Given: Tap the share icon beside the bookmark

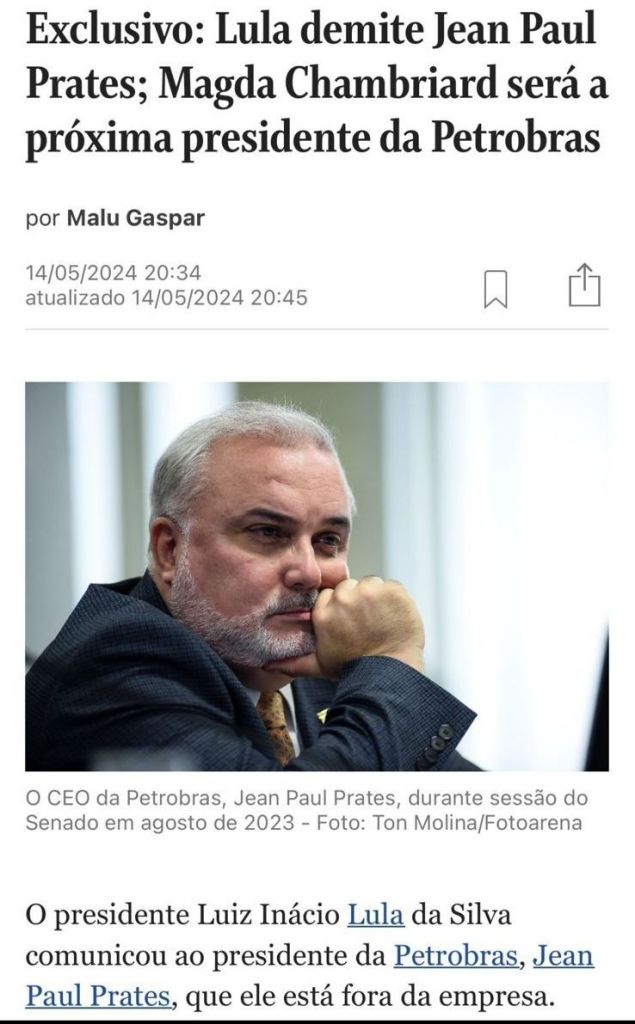Looking at the screenshot, I should pyautogui.click(x=584, y=285).
